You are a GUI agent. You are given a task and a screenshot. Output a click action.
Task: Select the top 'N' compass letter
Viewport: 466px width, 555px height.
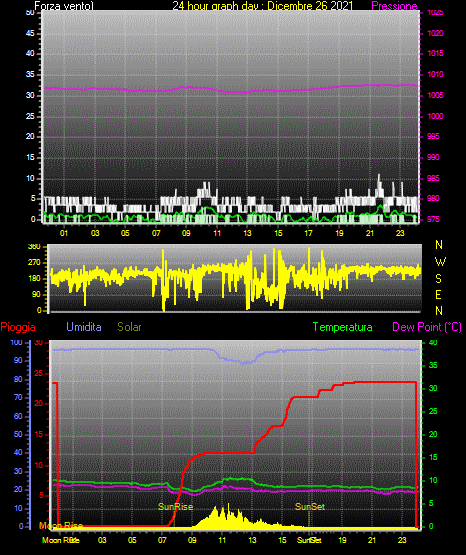point(439,245)
